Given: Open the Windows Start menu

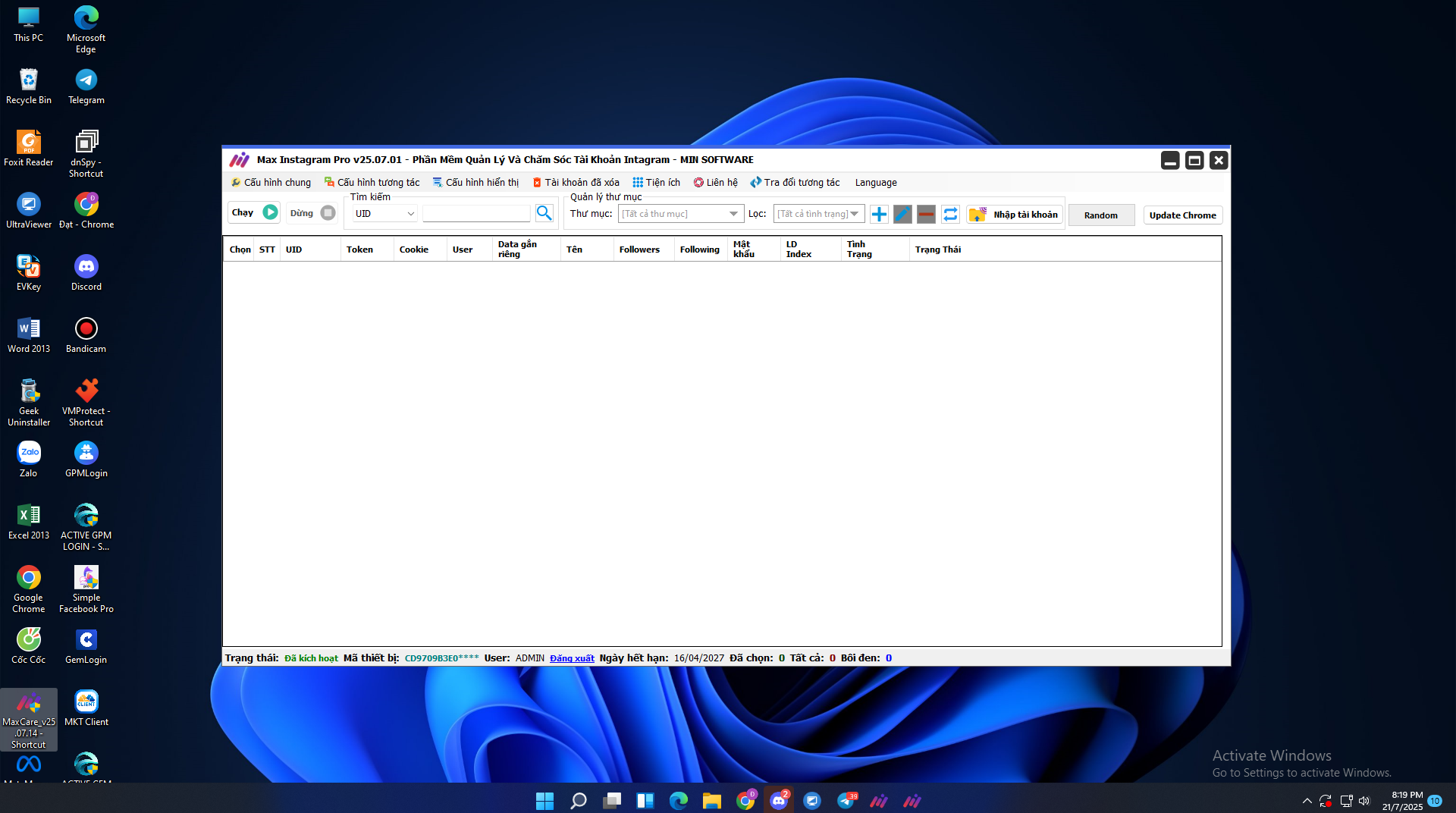Looking at the screenshot, I should [x=544, y=801].
